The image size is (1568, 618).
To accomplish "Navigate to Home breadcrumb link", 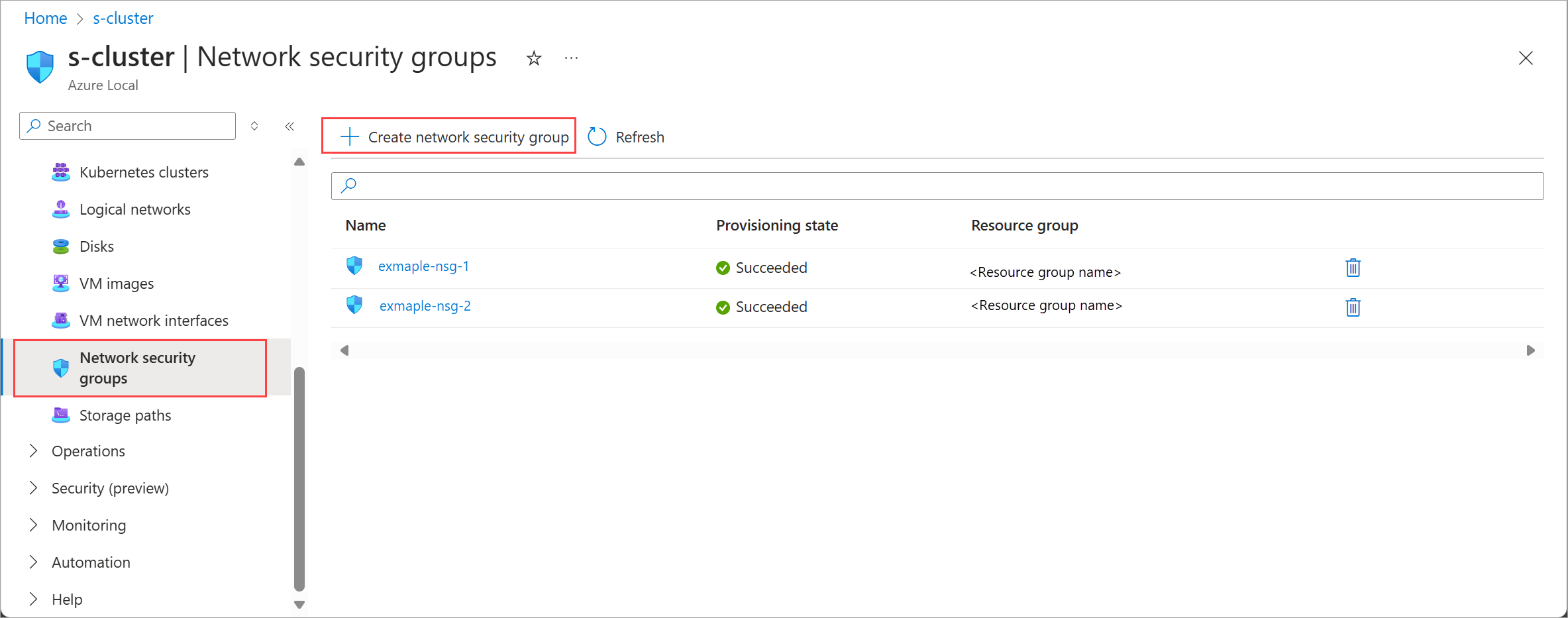I will [46, 19].
